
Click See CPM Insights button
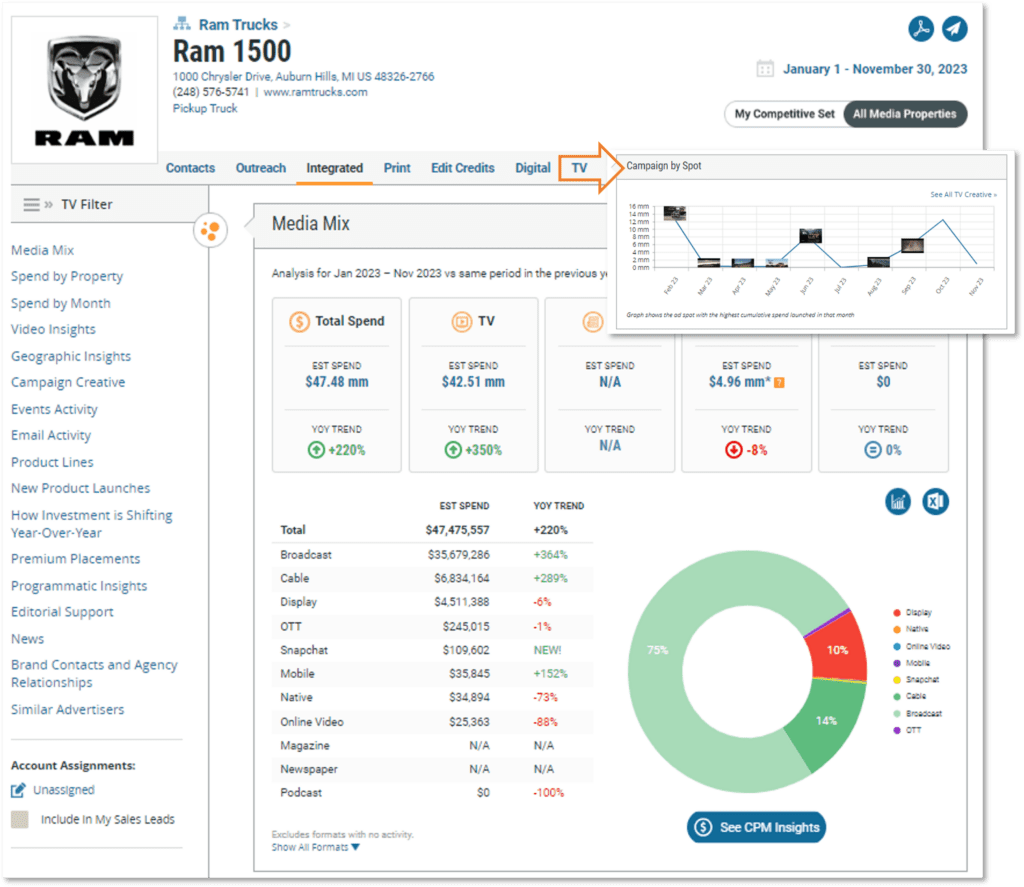[x=756, y=828]
